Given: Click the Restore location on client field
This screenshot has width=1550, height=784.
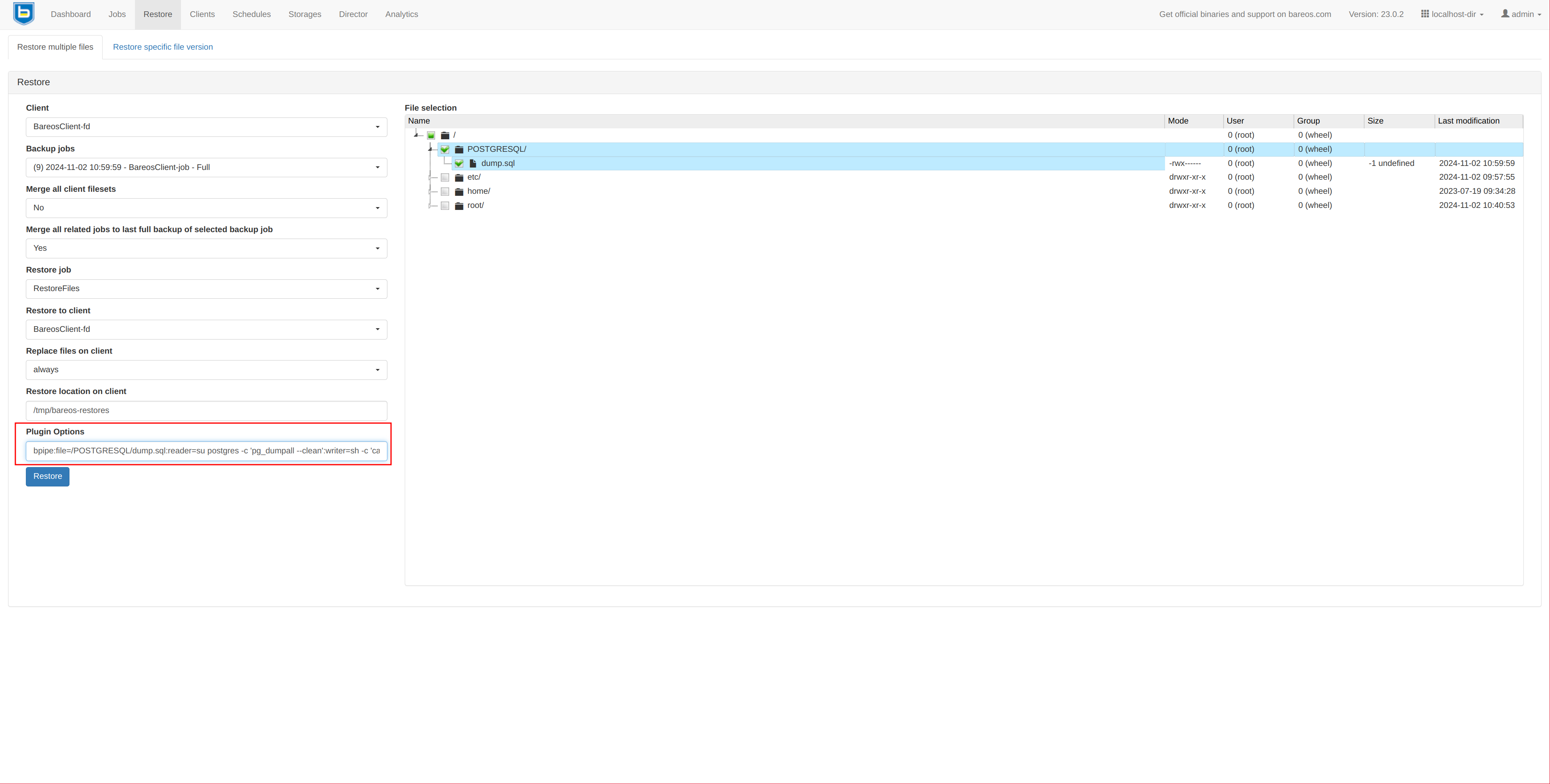Looking at the screenshot, I should coord(206,411).
